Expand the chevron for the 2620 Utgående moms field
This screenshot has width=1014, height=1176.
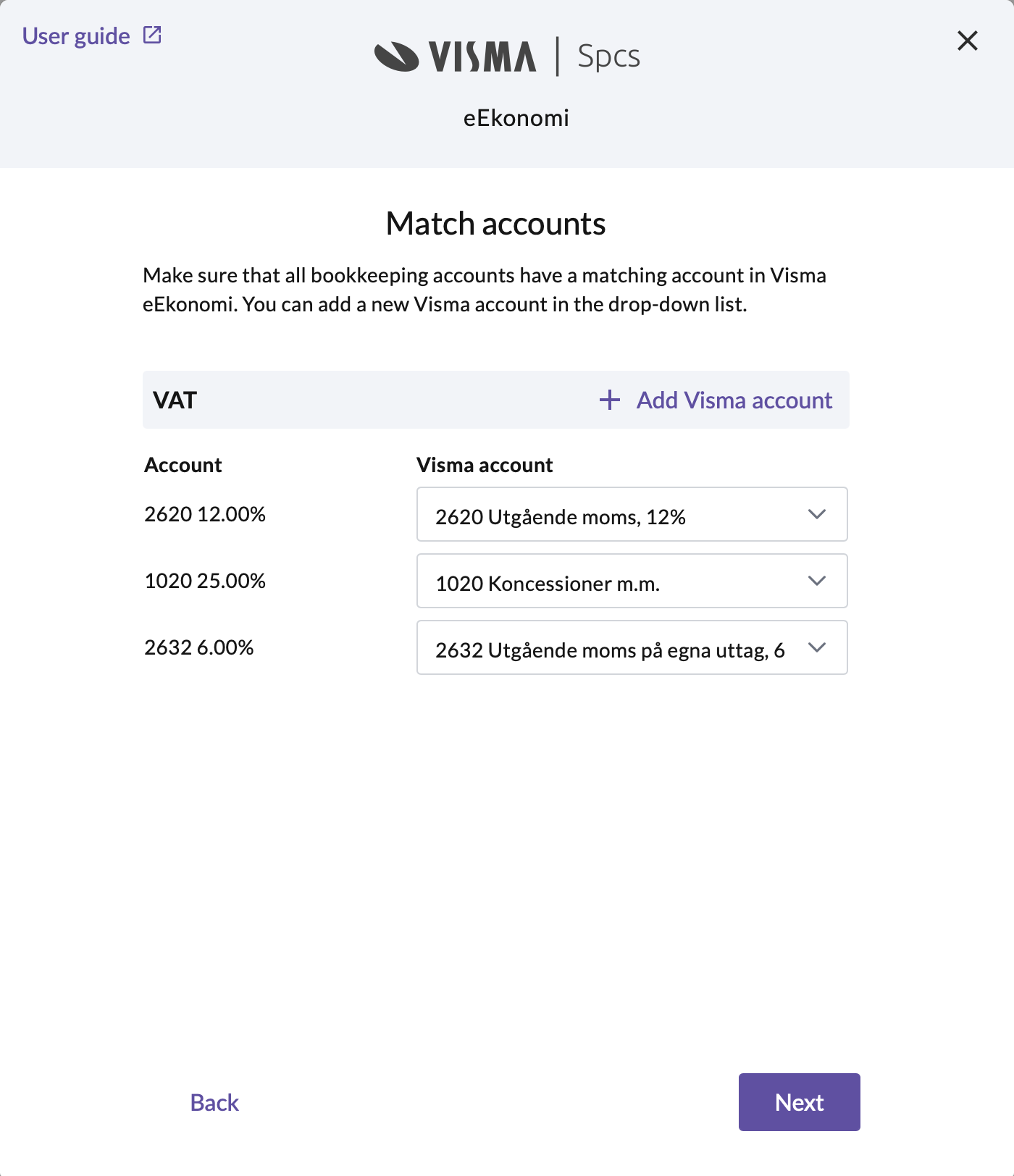pyautogui.click(x=817, y=514)
